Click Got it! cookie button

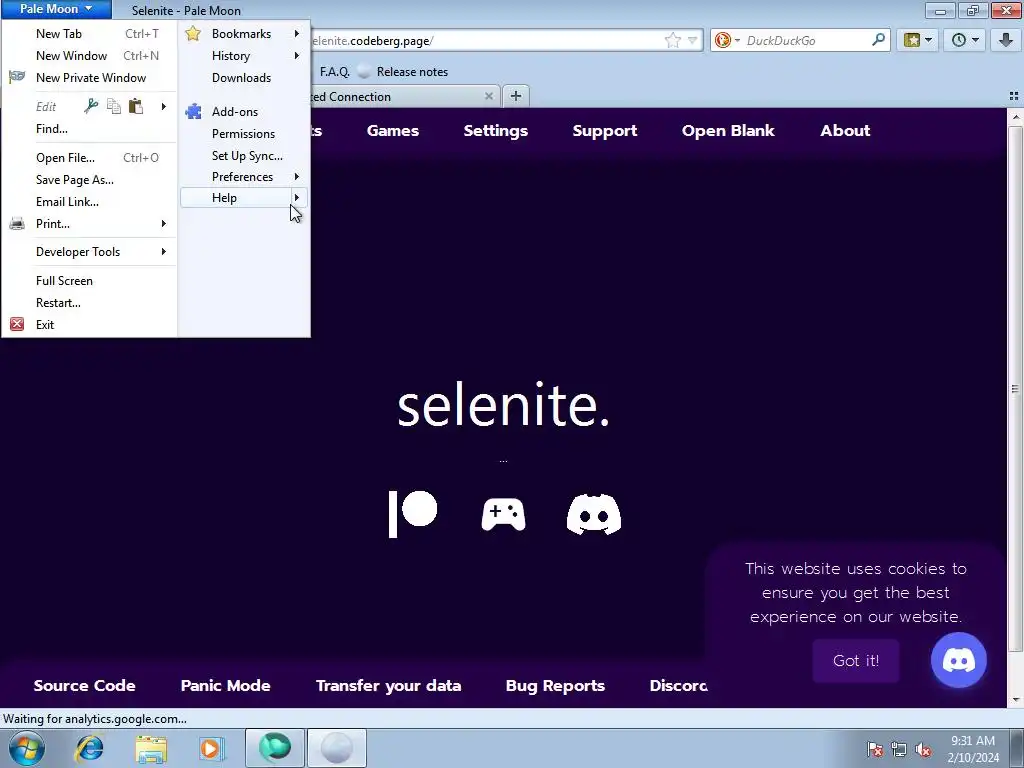pos(856,660)
